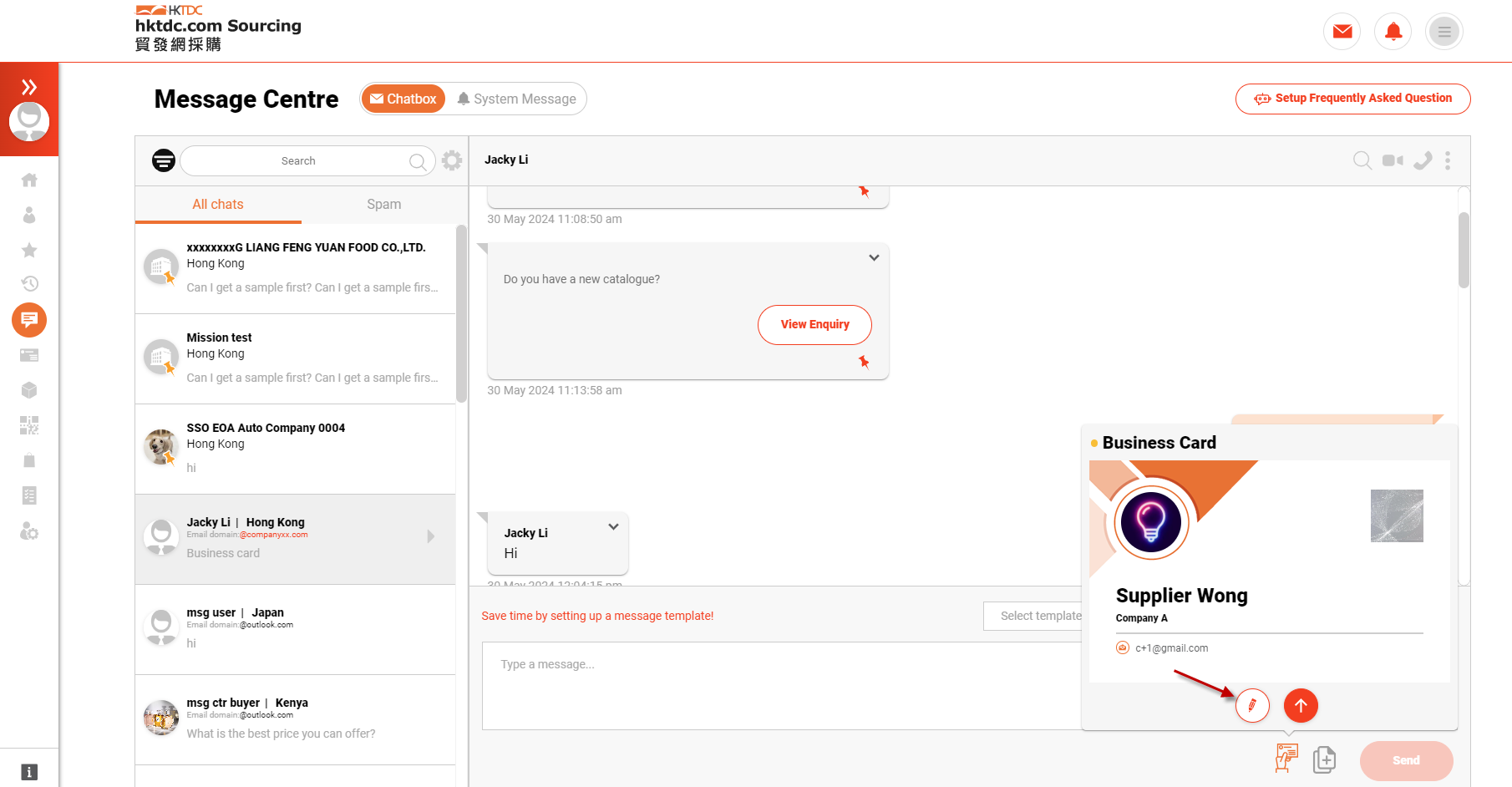Open the user profile avatar in sidebar

click(29, 122)
